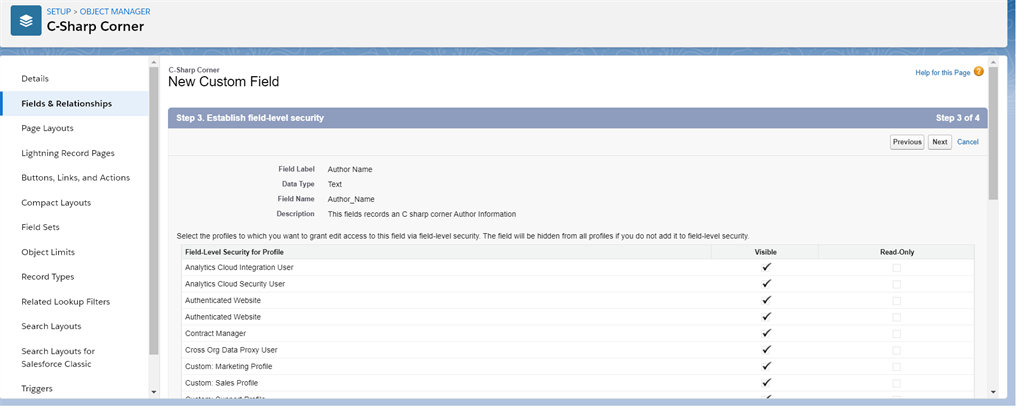Toggle Visible for Contract Manager
Screen dimensions: 1024x410
tap(767, 333)
